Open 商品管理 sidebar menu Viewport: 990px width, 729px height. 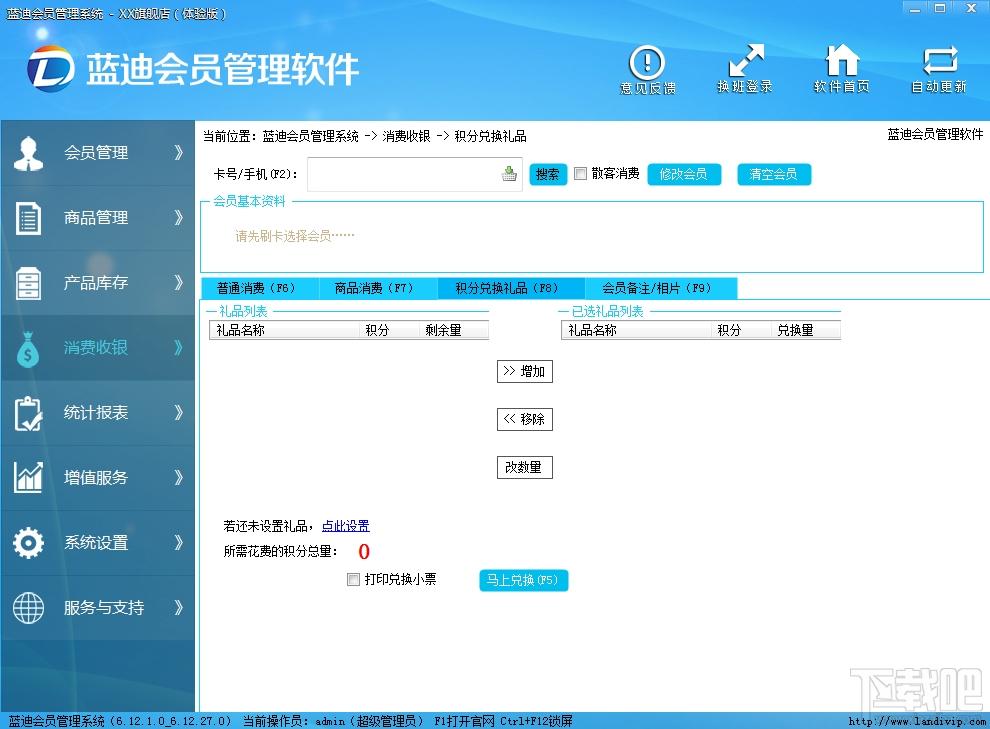97,218
